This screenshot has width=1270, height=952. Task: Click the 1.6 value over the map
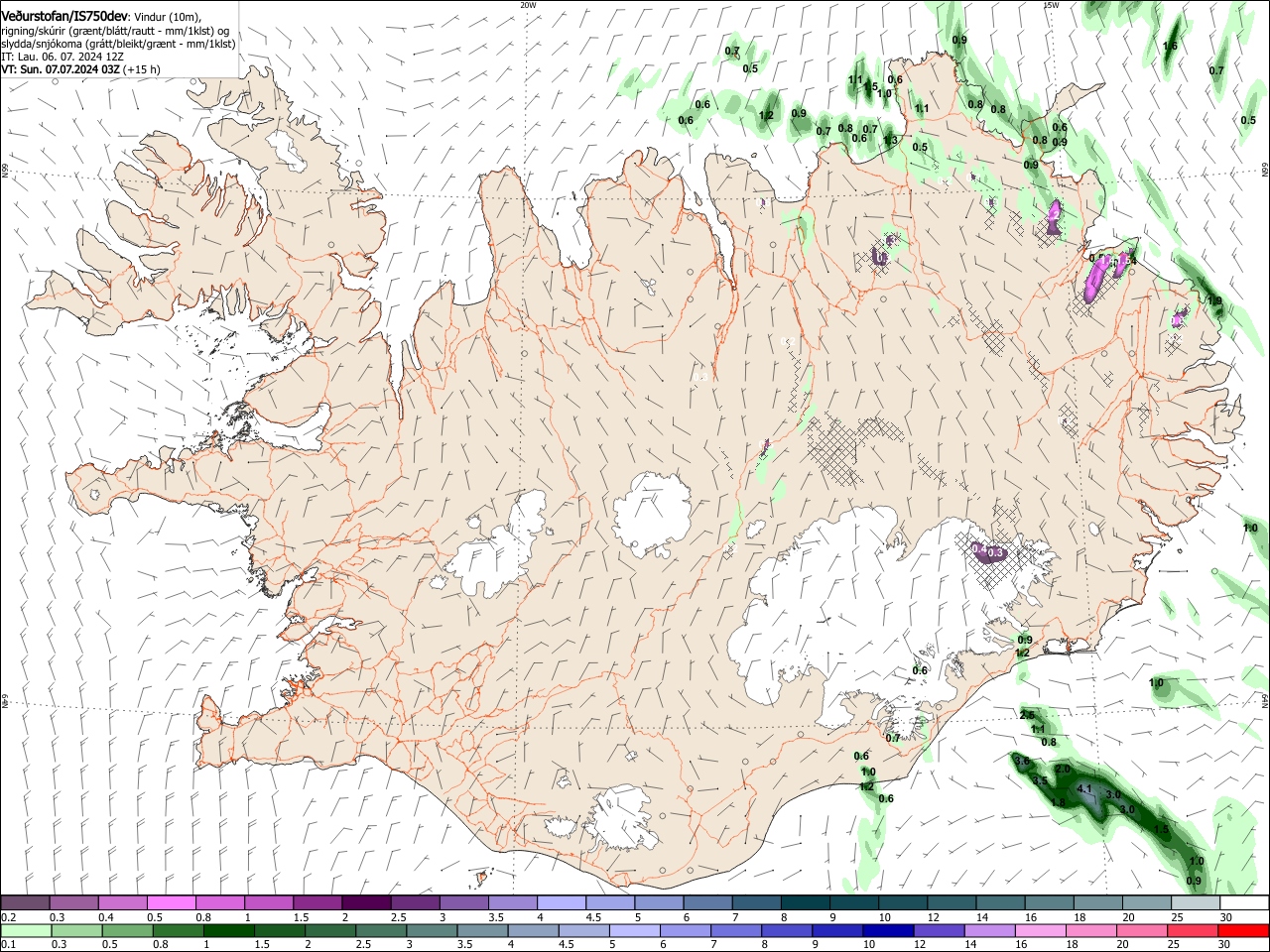tap(1170, 46)
